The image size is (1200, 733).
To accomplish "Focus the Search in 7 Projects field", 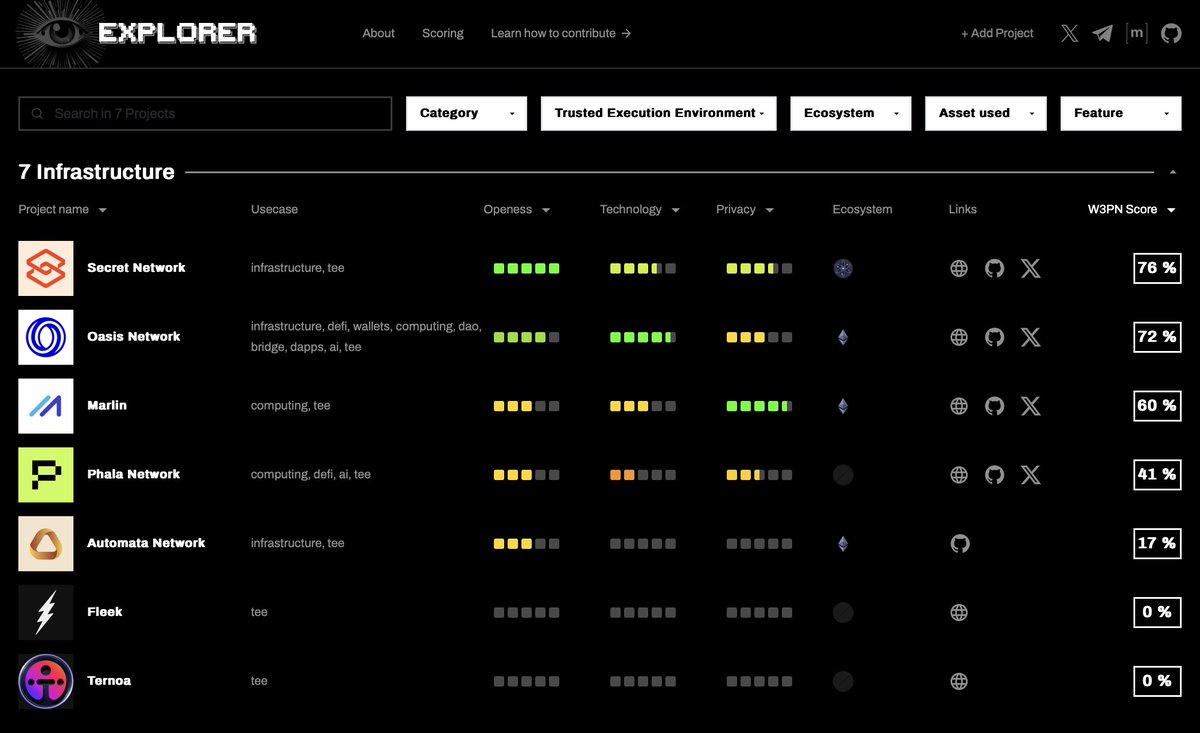I will pos(205,114).
